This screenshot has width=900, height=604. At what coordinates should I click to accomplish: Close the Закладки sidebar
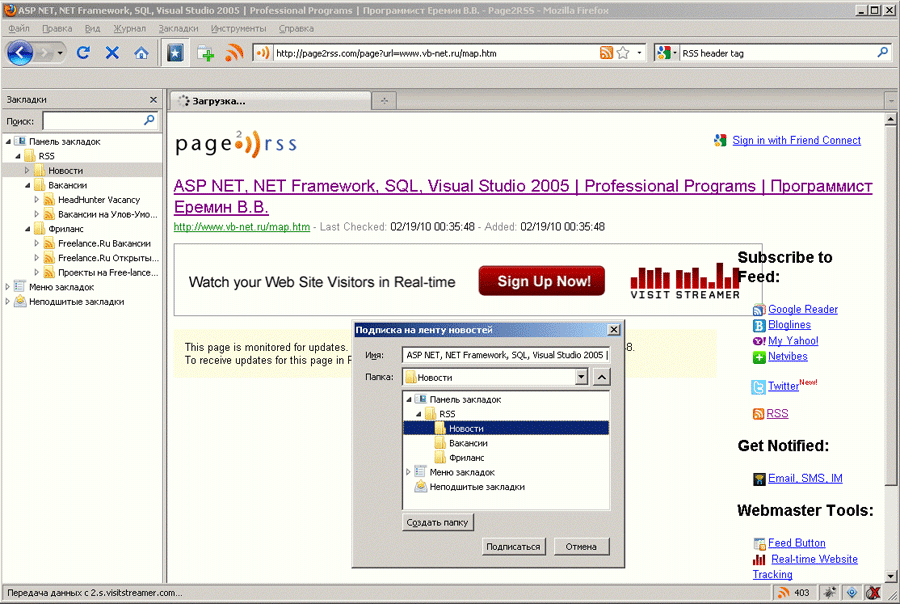153,99
